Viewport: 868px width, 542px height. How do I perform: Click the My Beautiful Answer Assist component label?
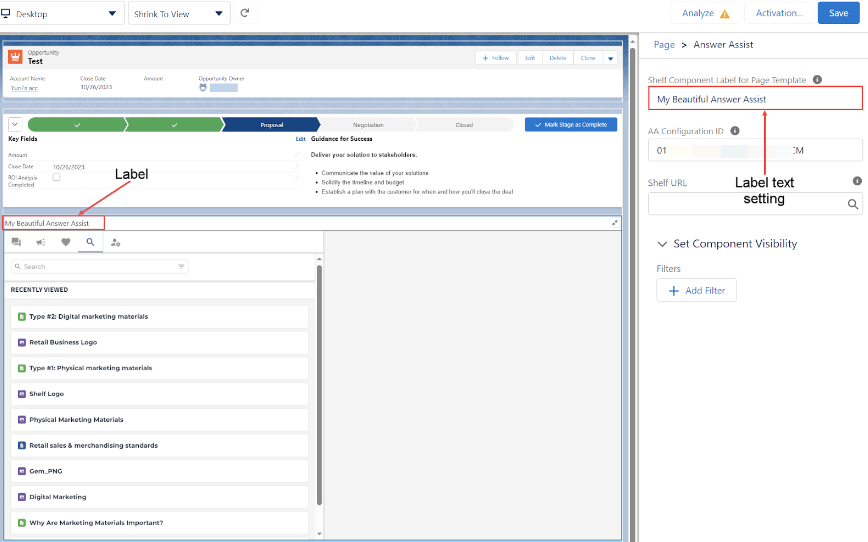pyautogui.click(x=47, y=223)
